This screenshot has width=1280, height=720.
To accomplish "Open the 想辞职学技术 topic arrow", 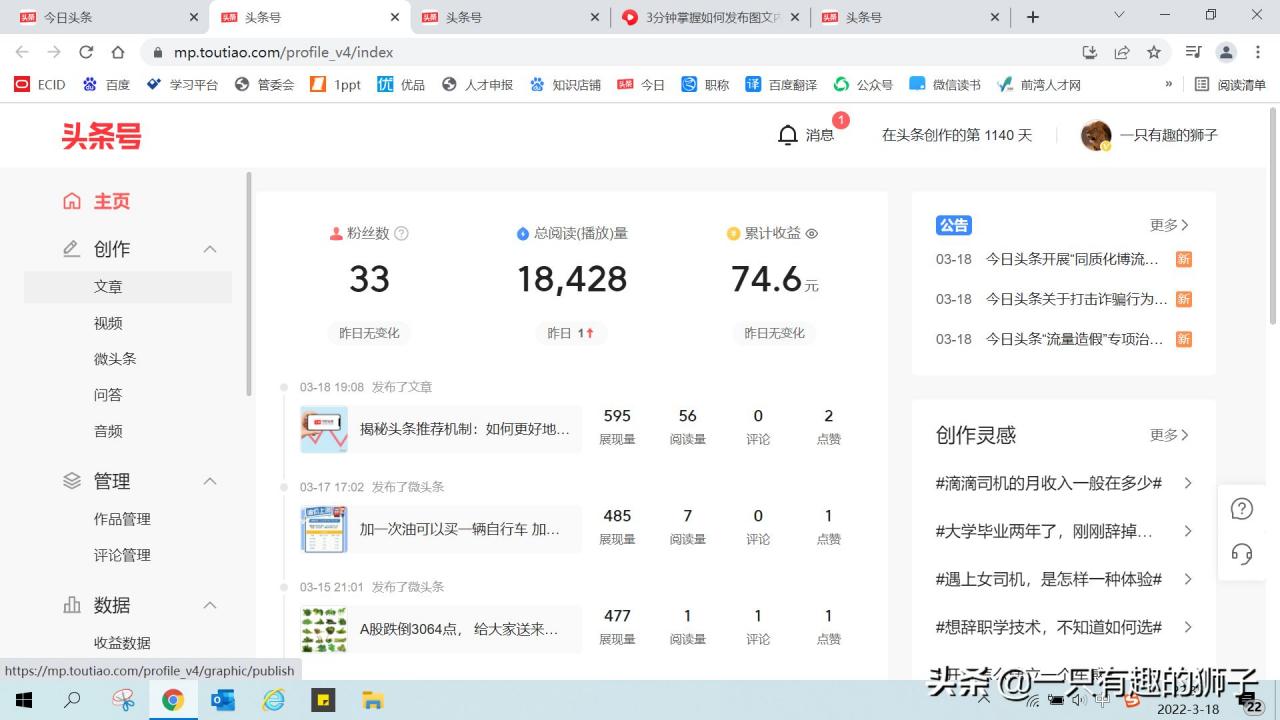I will click(x=1188, y=627).
